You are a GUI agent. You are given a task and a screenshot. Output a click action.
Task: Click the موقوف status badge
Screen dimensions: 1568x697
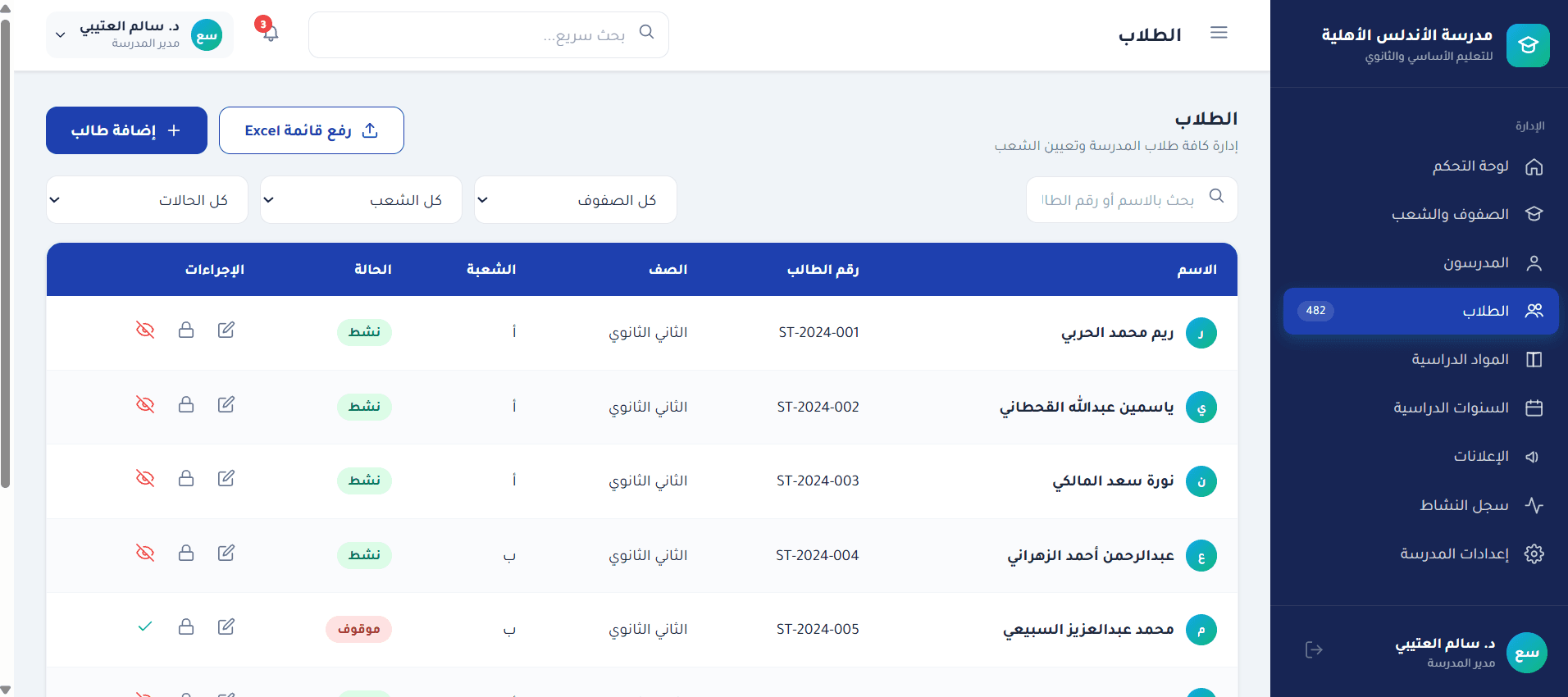(358, 629)
